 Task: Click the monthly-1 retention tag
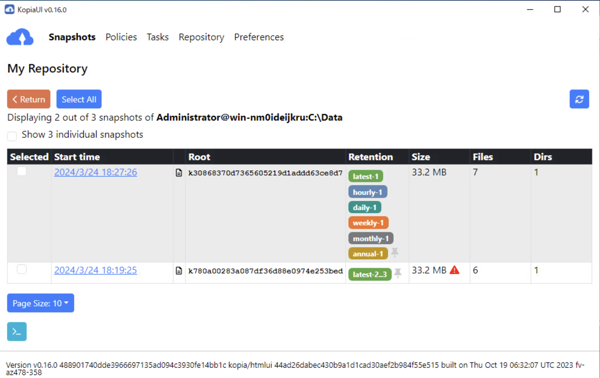371,238
